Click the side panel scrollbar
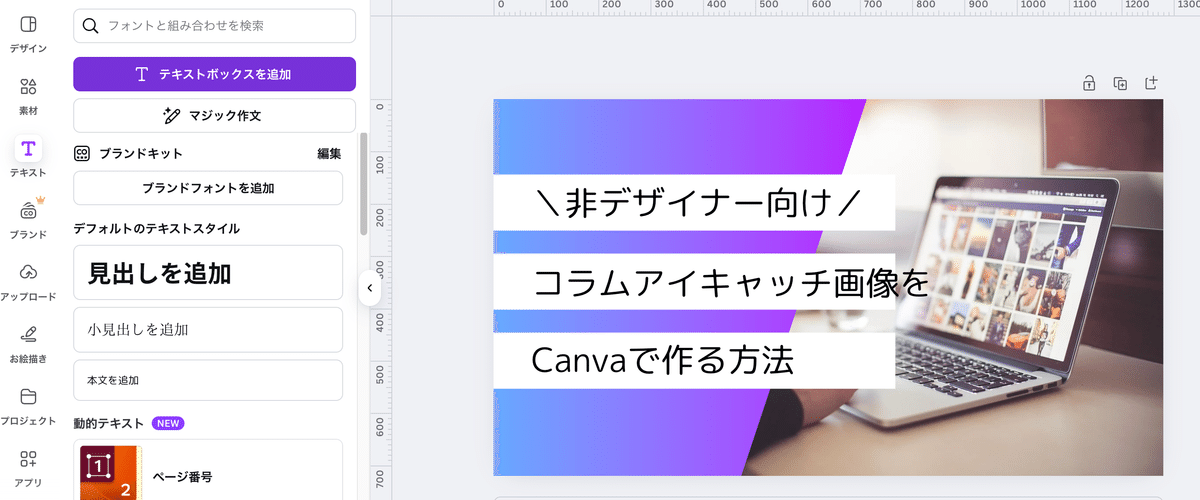Image resolution: width=1200 pixels, height=500 pixels. (x=363, y=185)
